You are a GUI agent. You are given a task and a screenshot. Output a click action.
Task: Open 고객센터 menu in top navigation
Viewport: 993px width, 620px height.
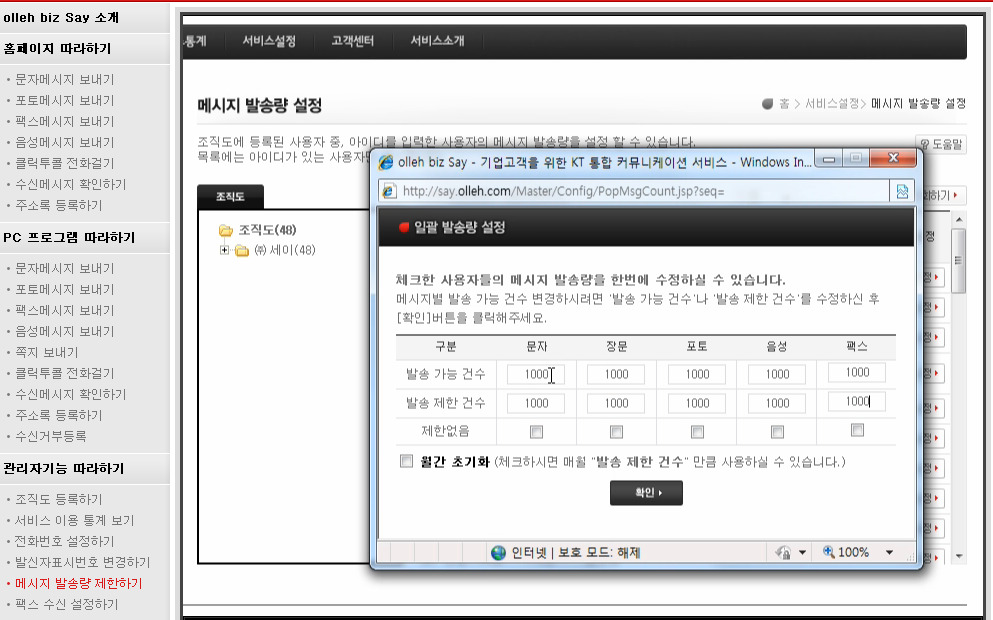pyautogui.click(x=353, y=41)
